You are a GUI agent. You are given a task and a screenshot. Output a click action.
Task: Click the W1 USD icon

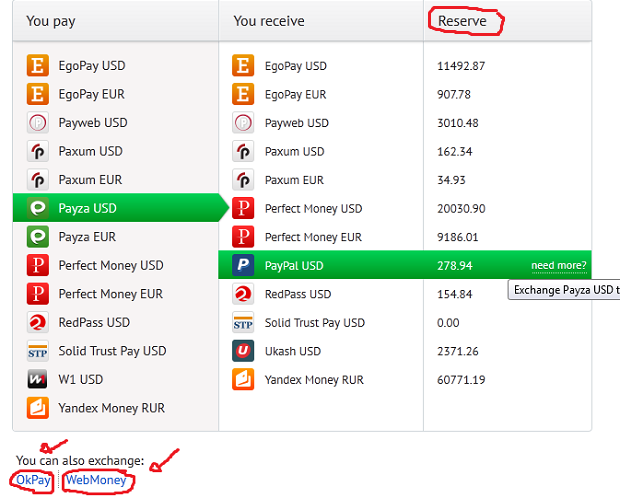point(38,379)
